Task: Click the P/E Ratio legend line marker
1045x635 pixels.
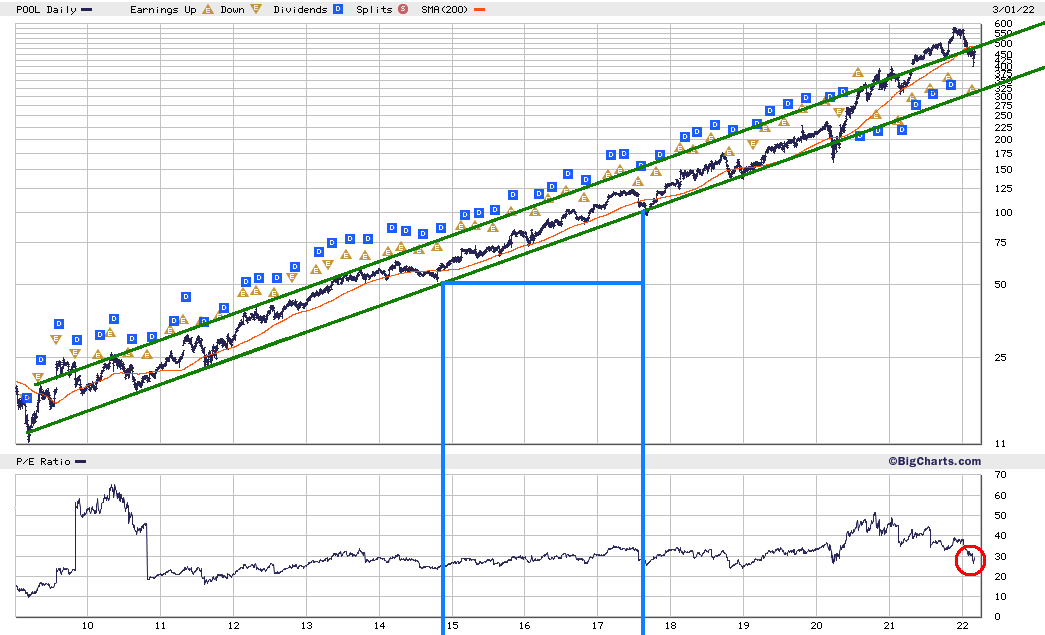Action: [81, 462]
